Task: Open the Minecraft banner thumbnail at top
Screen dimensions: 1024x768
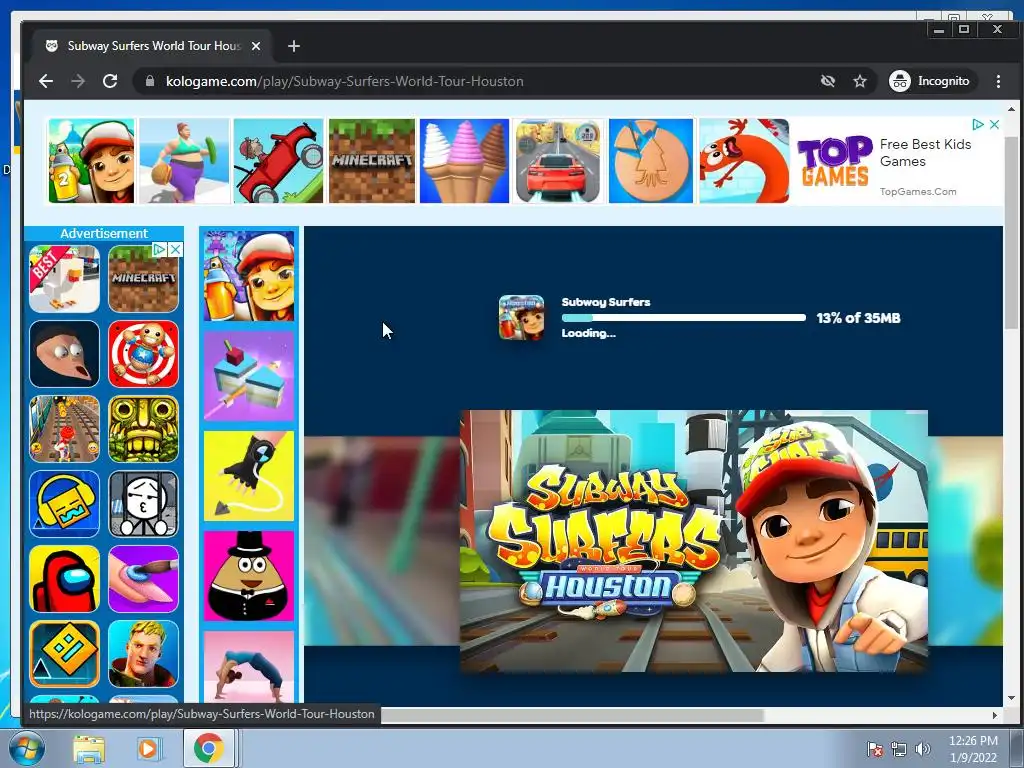Action: coord(372,161)
